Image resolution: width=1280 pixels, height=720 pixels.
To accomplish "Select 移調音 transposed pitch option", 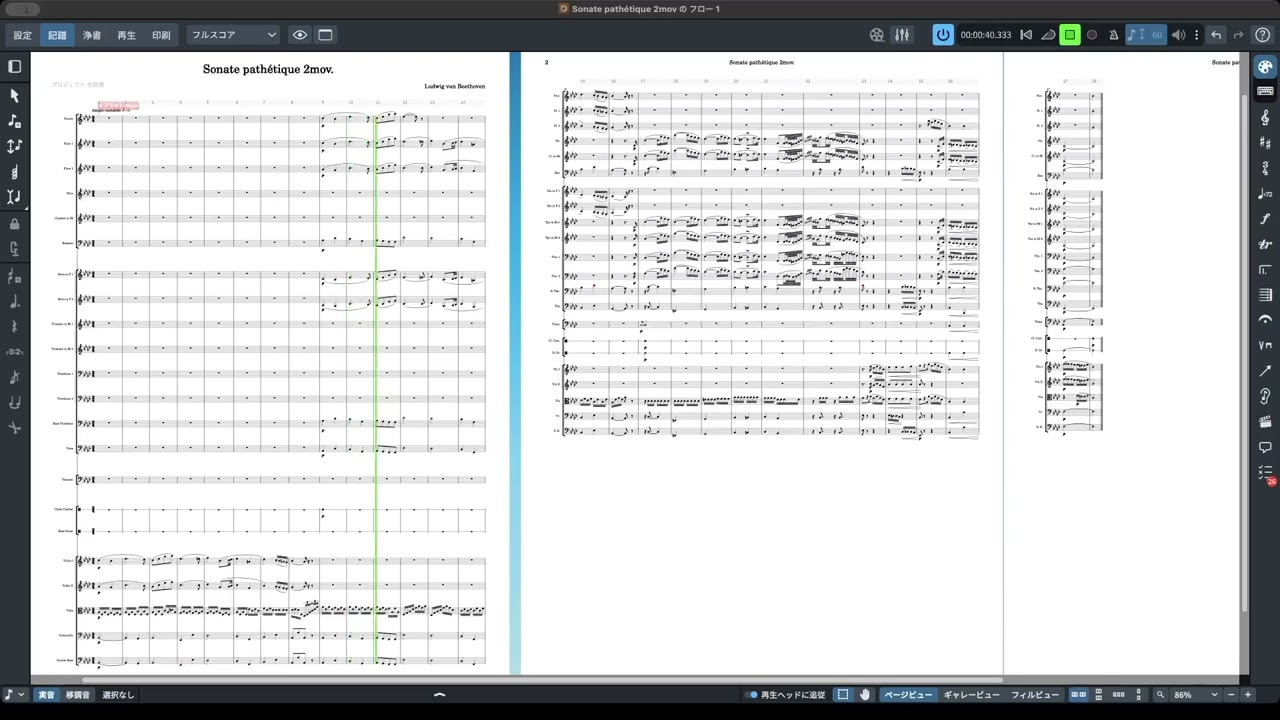I will [78, 695].
